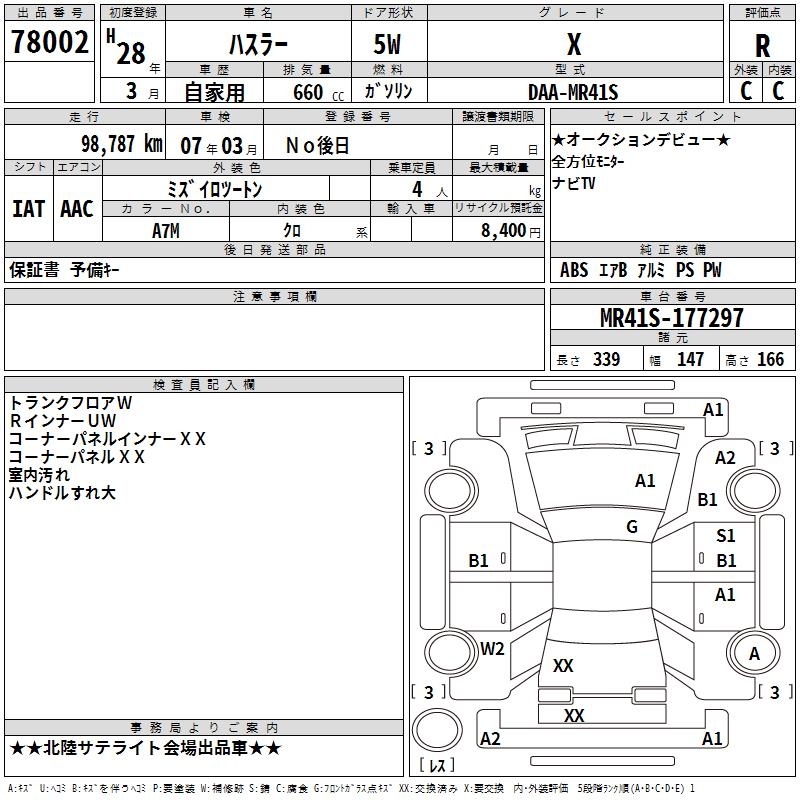
Task: Click the IAT shift value
Action: click(29, 209)
